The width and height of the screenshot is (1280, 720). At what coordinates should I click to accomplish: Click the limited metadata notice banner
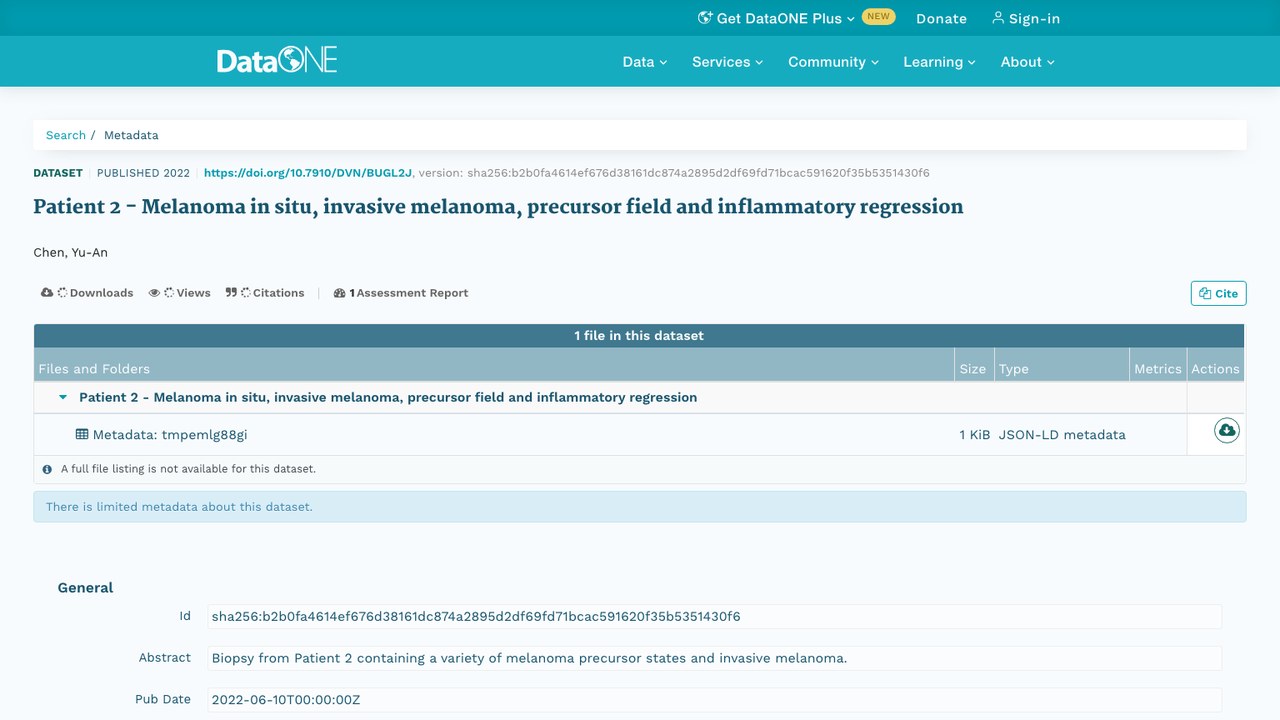point(640,507)
